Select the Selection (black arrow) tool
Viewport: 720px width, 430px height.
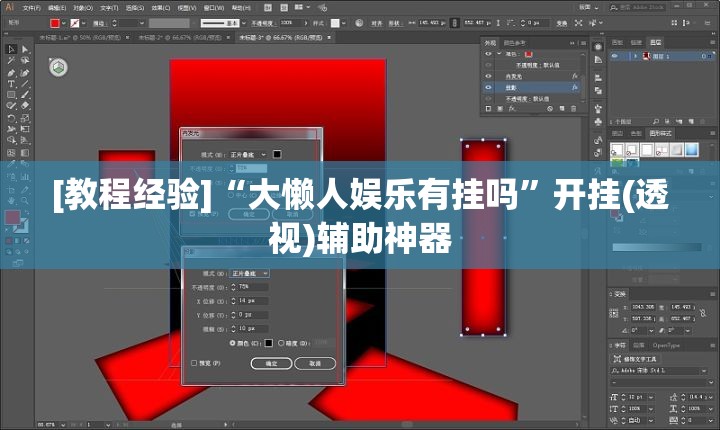pos(11,49)
